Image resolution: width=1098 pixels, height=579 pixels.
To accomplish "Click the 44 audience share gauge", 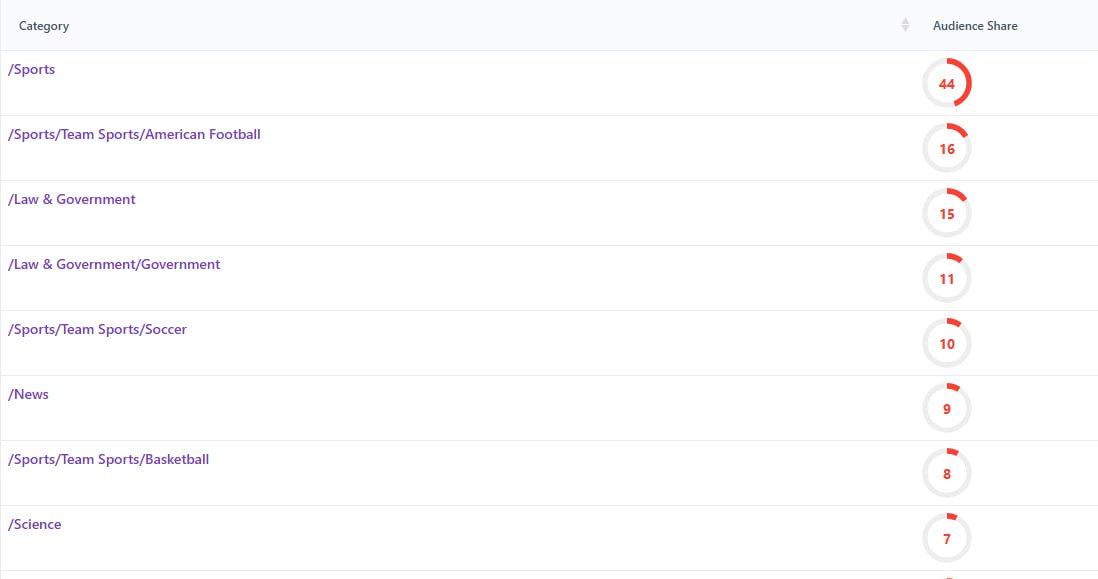I will (x=947, y=84).
